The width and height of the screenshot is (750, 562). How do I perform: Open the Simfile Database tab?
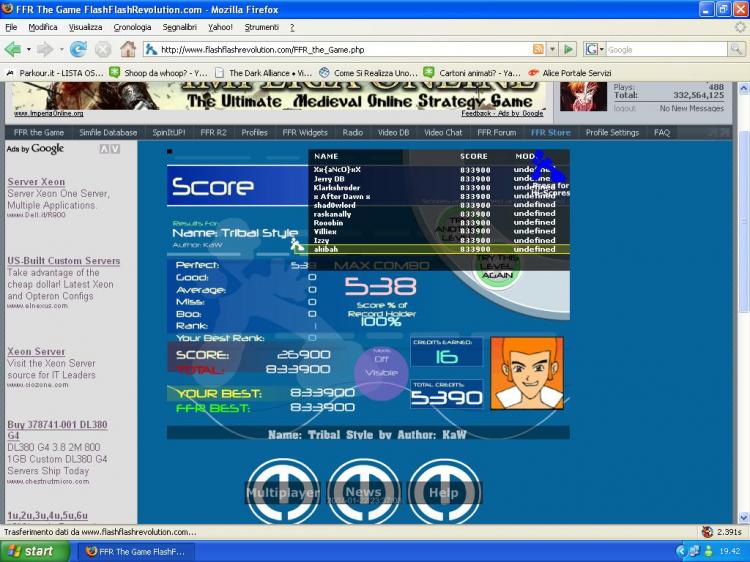[x=108, y=132]
